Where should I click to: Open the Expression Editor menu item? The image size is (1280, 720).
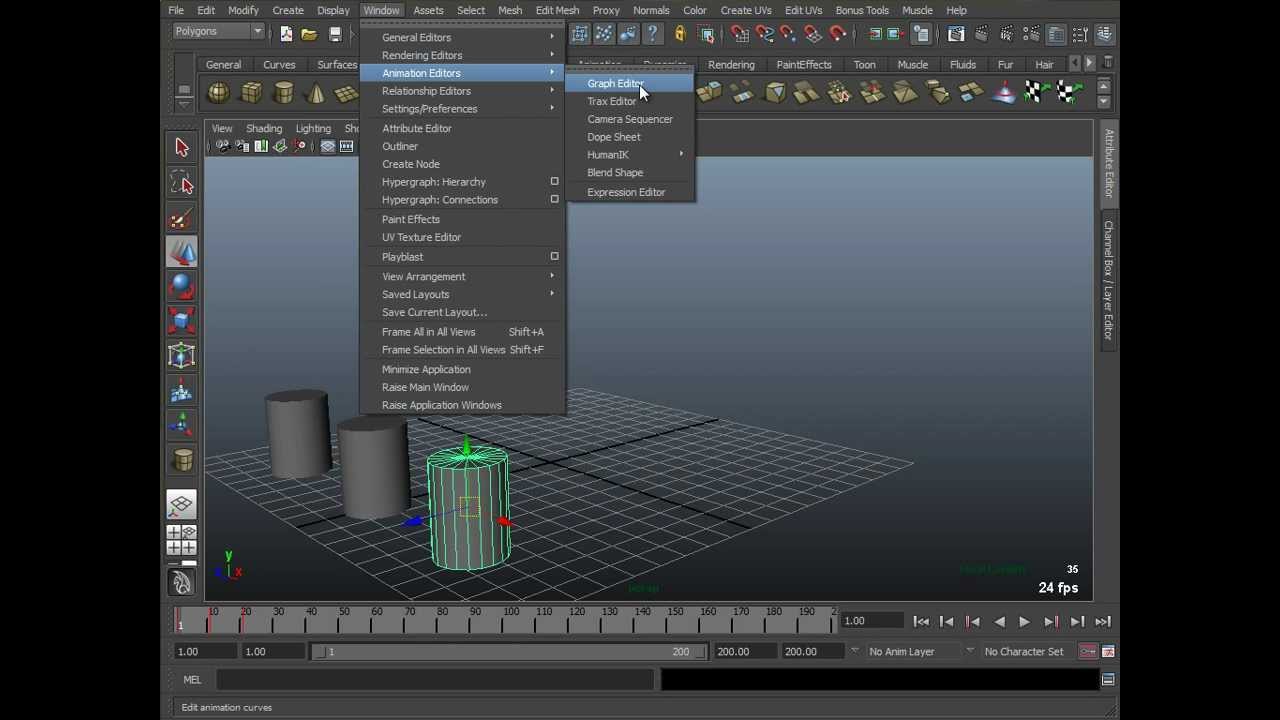tap(630, 193)
